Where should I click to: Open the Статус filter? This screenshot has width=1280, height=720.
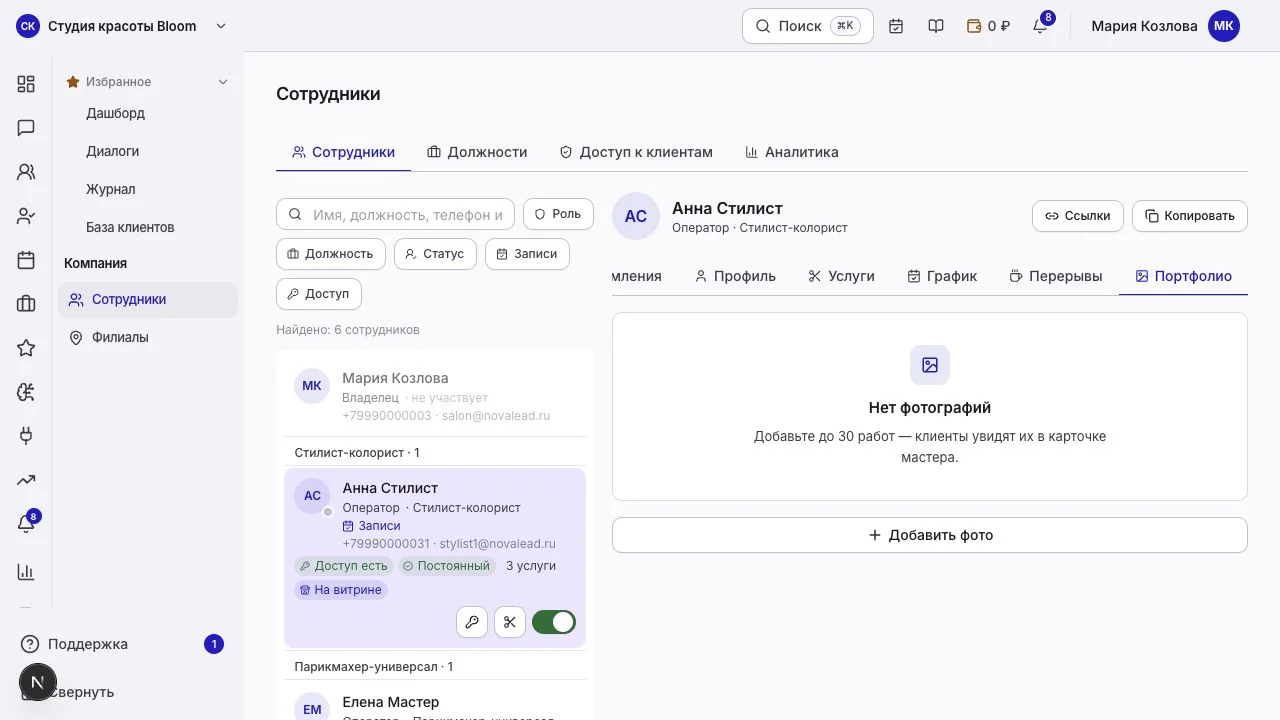point(435,254)
